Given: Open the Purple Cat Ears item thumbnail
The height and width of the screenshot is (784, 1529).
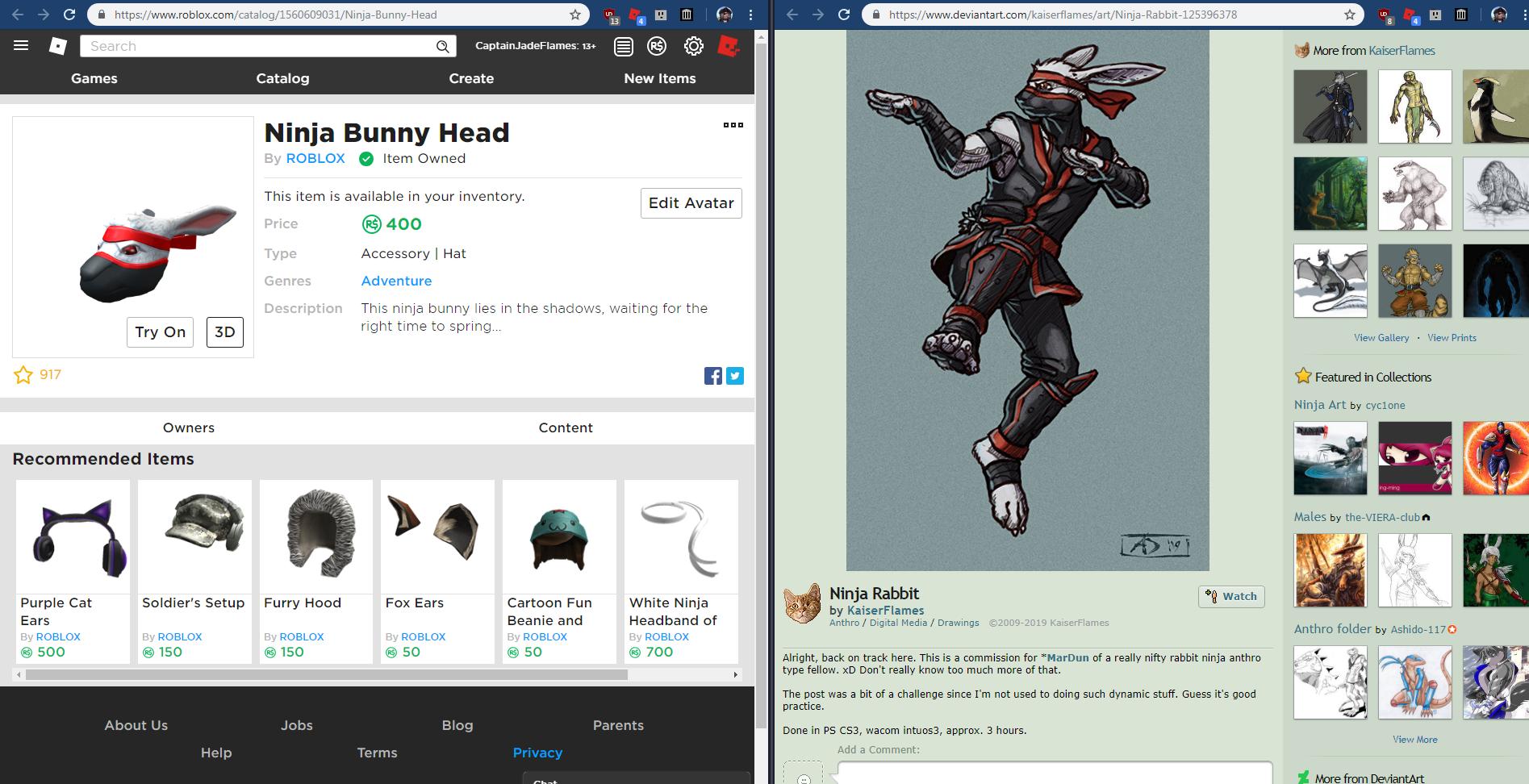Looking at the screenshot, I should coord(73,537).
